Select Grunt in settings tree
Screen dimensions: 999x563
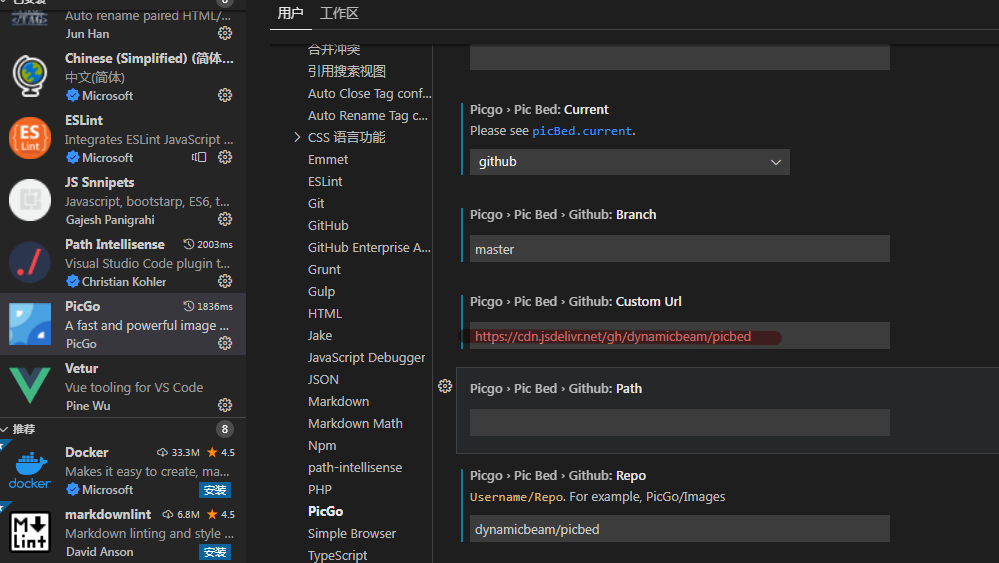(x=324, y=269)
